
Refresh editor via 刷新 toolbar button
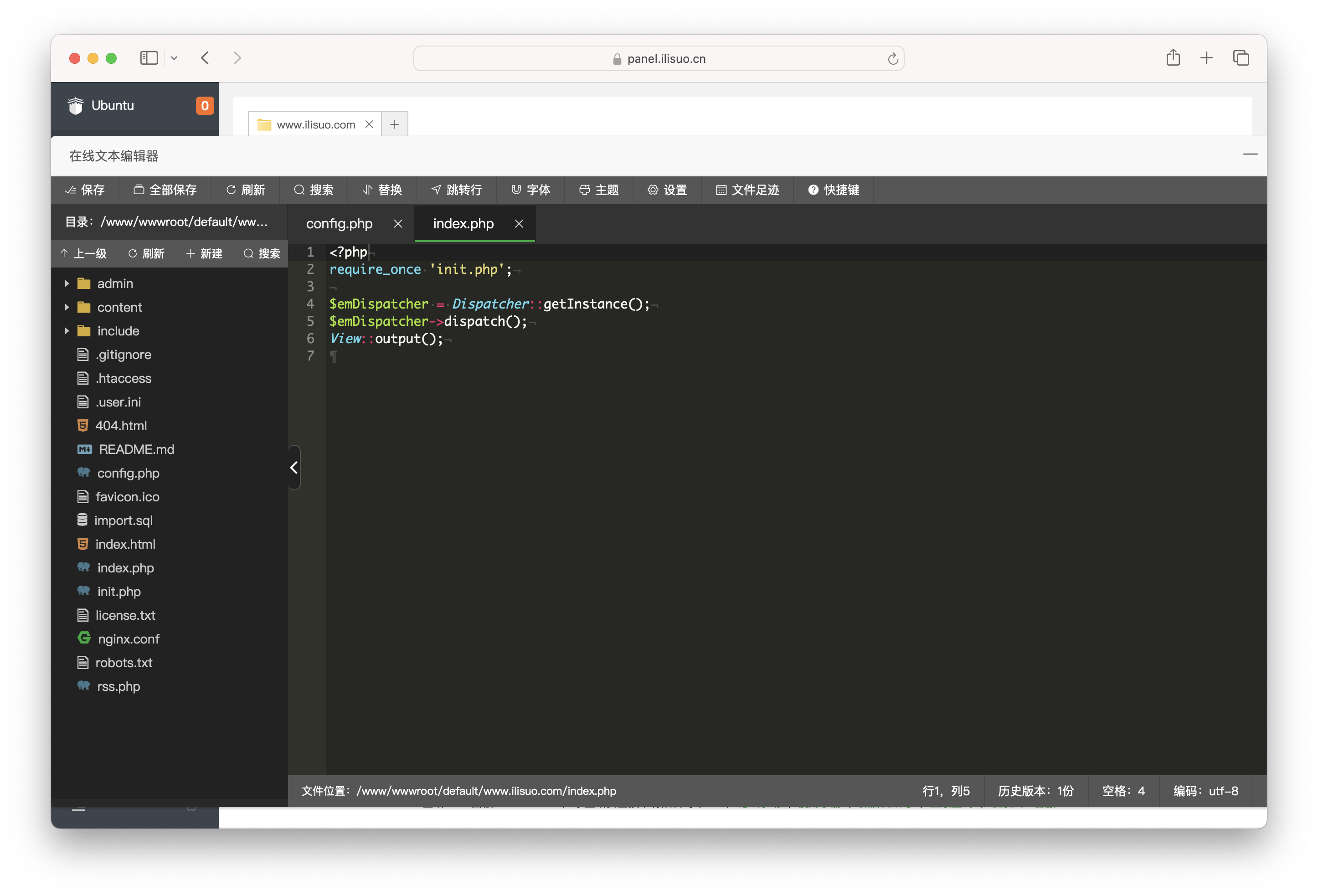point(246,190)
